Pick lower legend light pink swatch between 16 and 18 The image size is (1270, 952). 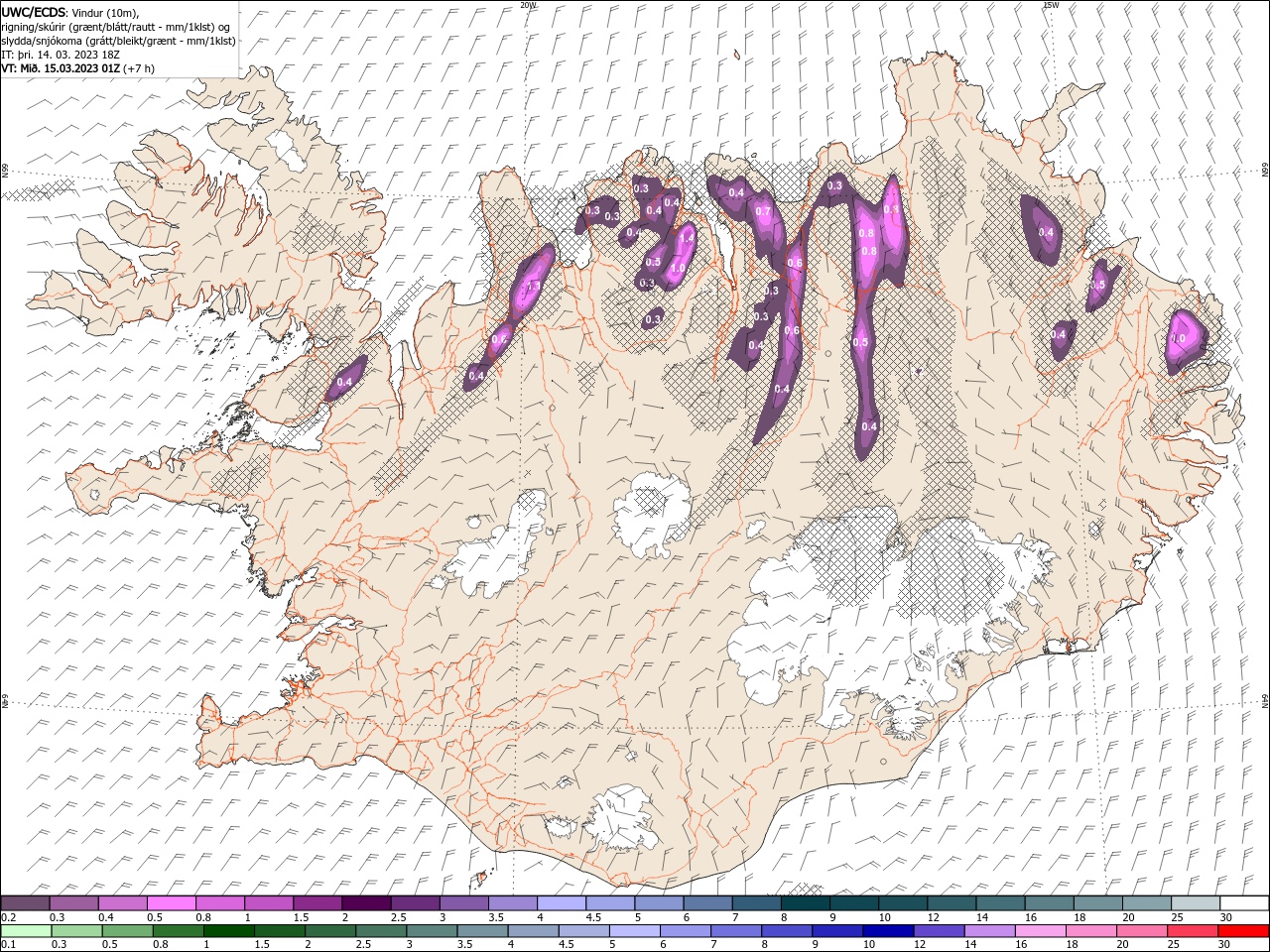[1040, 931]
